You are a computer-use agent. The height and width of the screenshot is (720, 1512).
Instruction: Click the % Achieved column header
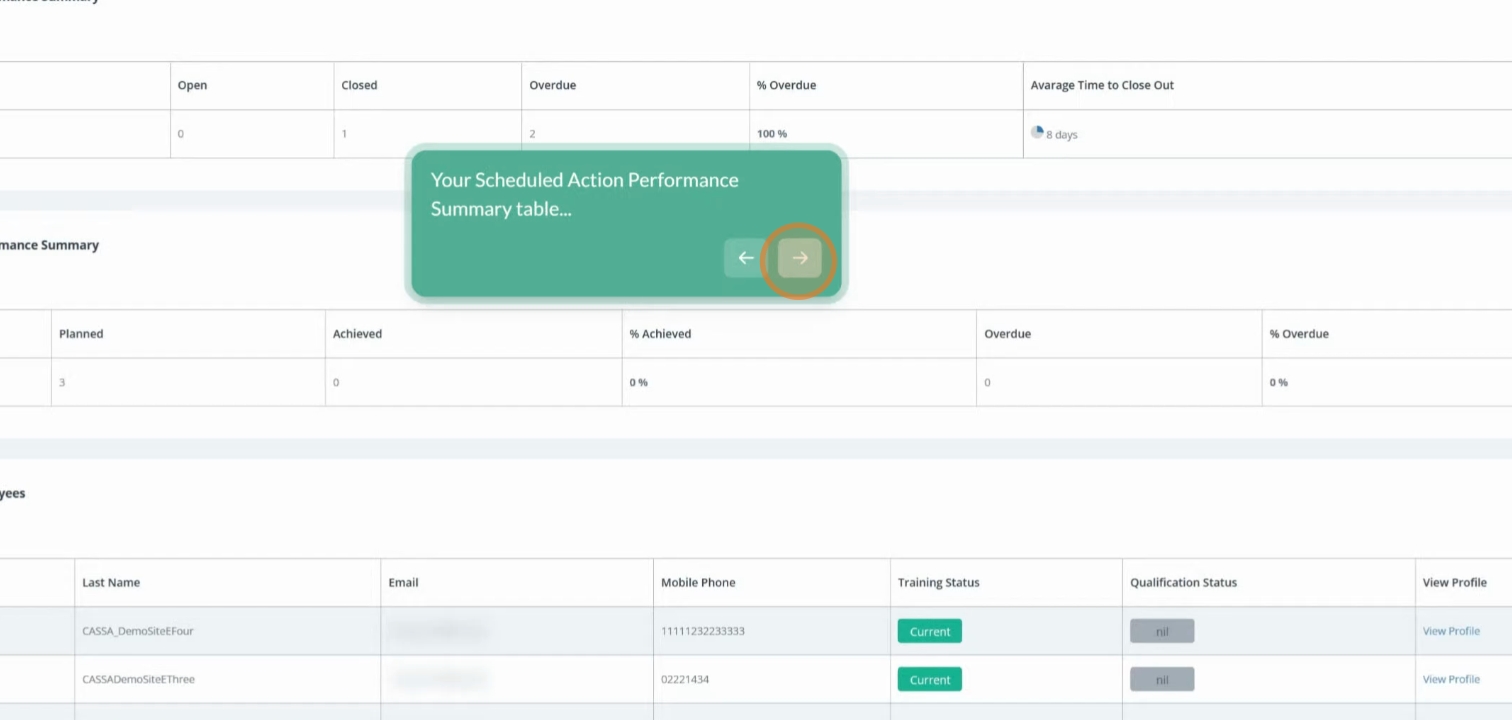click(x=660, y=334)
